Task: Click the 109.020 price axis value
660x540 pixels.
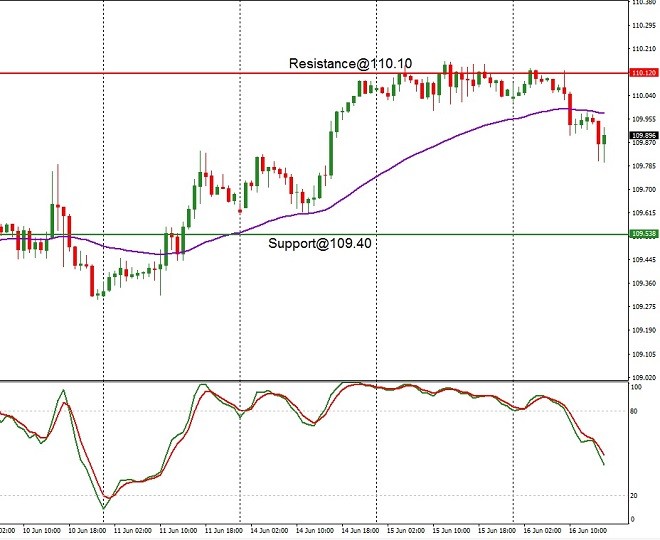Action: 644,378
